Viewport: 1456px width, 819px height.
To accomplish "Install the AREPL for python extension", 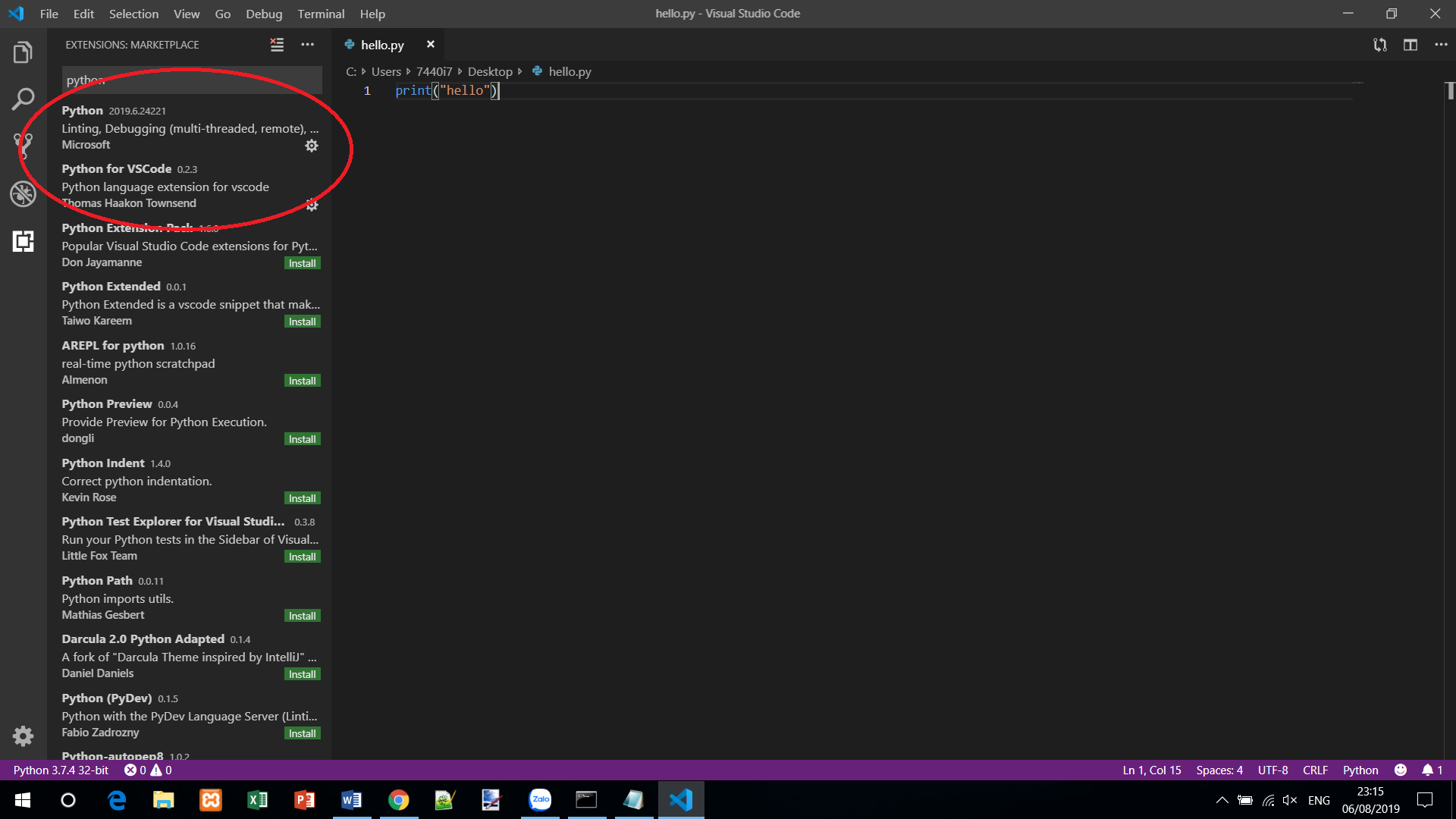I will pos(302,381).
